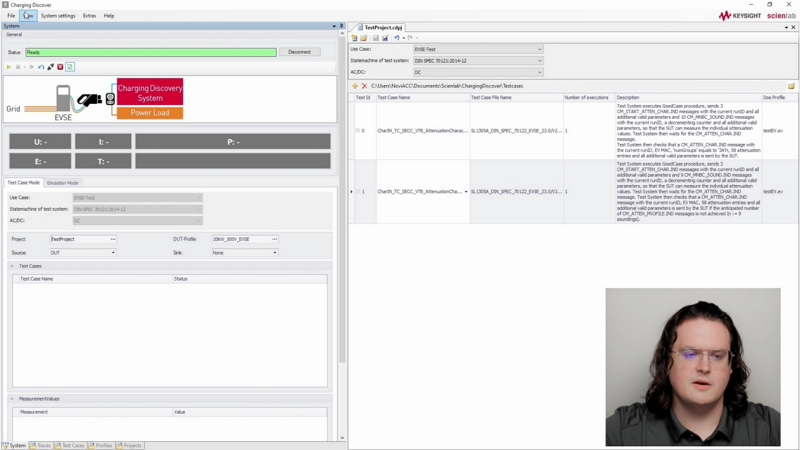Open the System settings menu
The width and height of the screenshot is (800, 450).
[x=58, y=16]
